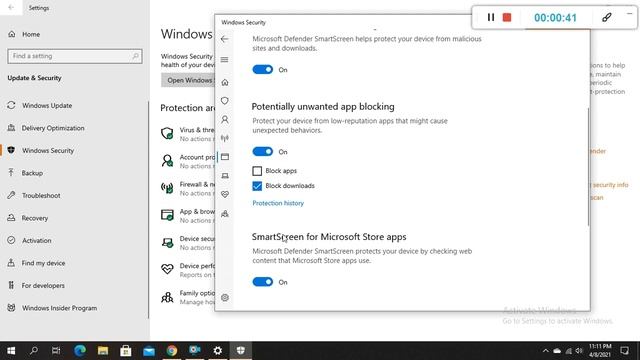The image size is (640, 360).
Task: Open Account protection sidebar icon
Action: [224, 120]
